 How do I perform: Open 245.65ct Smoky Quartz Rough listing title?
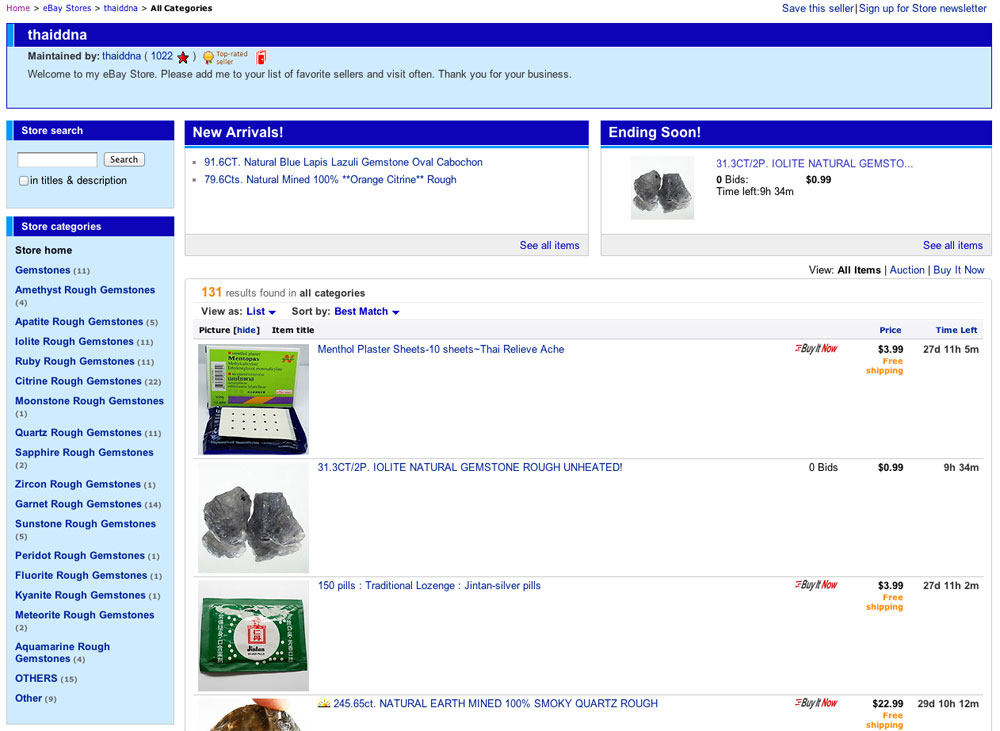click(496, 703)
